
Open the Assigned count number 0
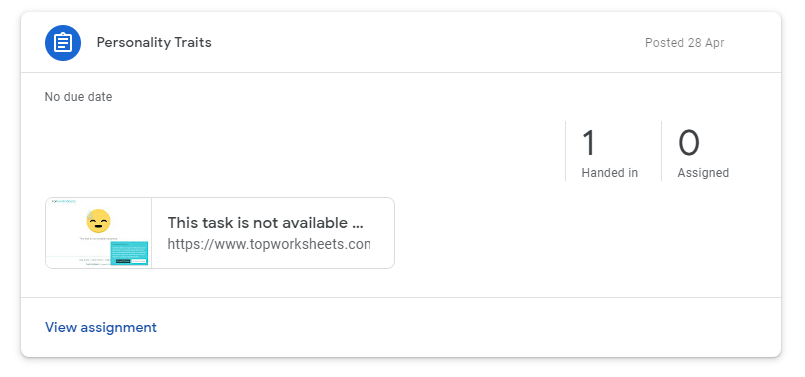688,143
